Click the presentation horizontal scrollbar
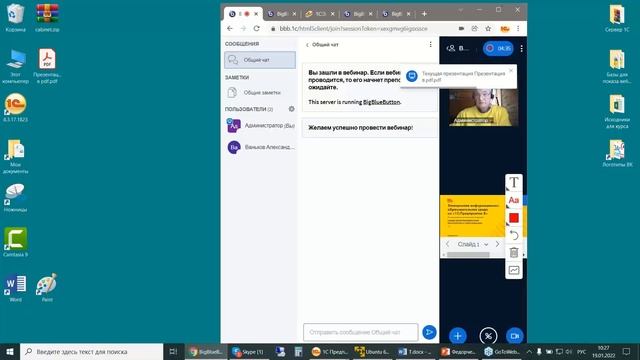 (468, 254)
